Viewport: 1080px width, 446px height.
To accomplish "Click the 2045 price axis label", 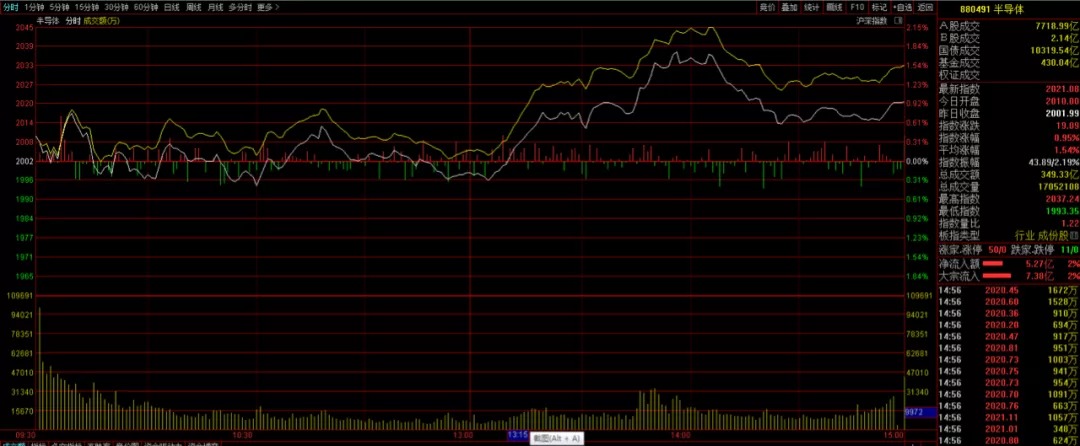I will (x=24, y=28).
